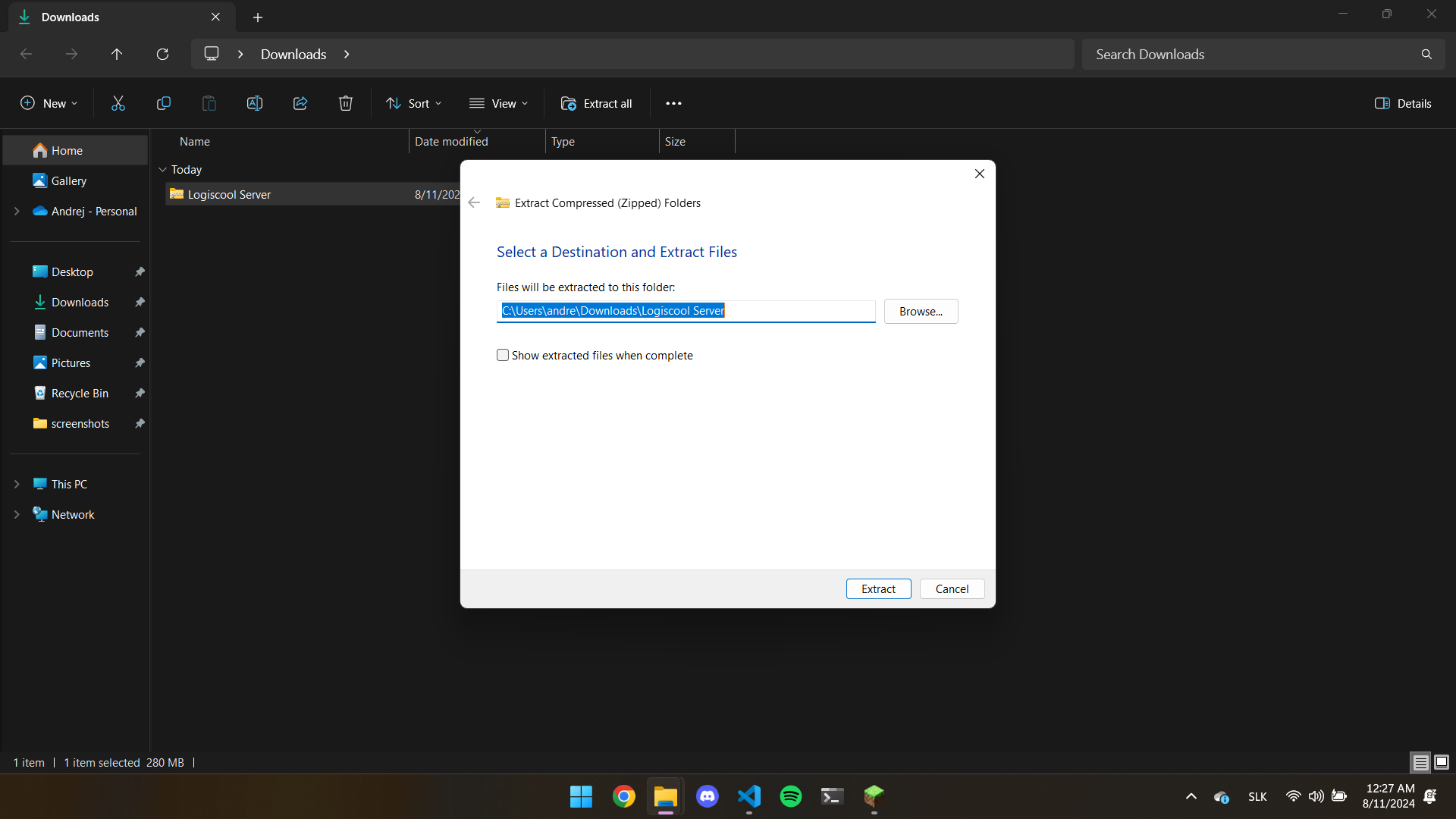Open Visual Studio Code from taskbar

(749, 796)
